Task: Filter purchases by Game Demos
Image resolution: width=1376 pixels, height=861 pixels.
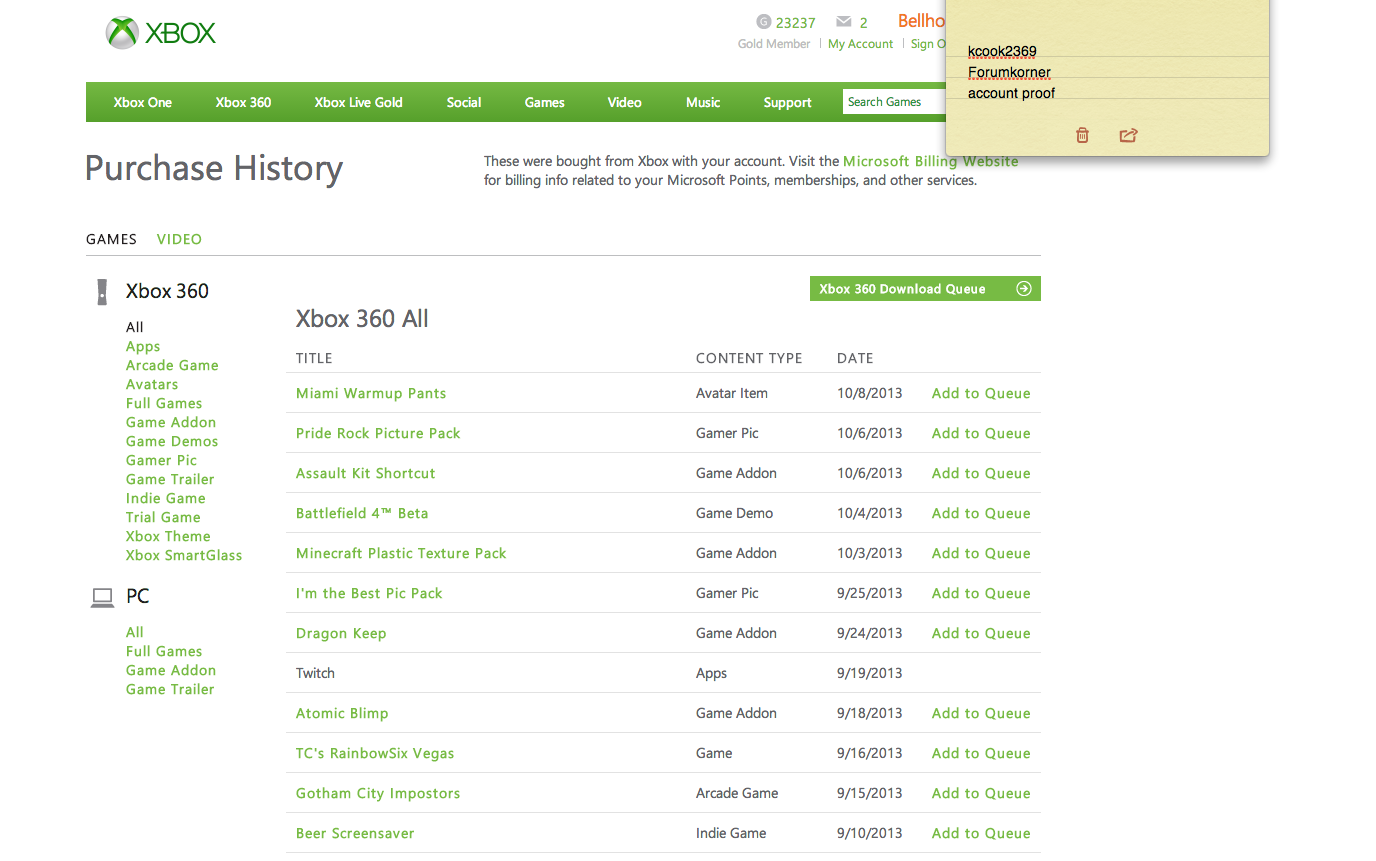Action: (x=172, y=441)
